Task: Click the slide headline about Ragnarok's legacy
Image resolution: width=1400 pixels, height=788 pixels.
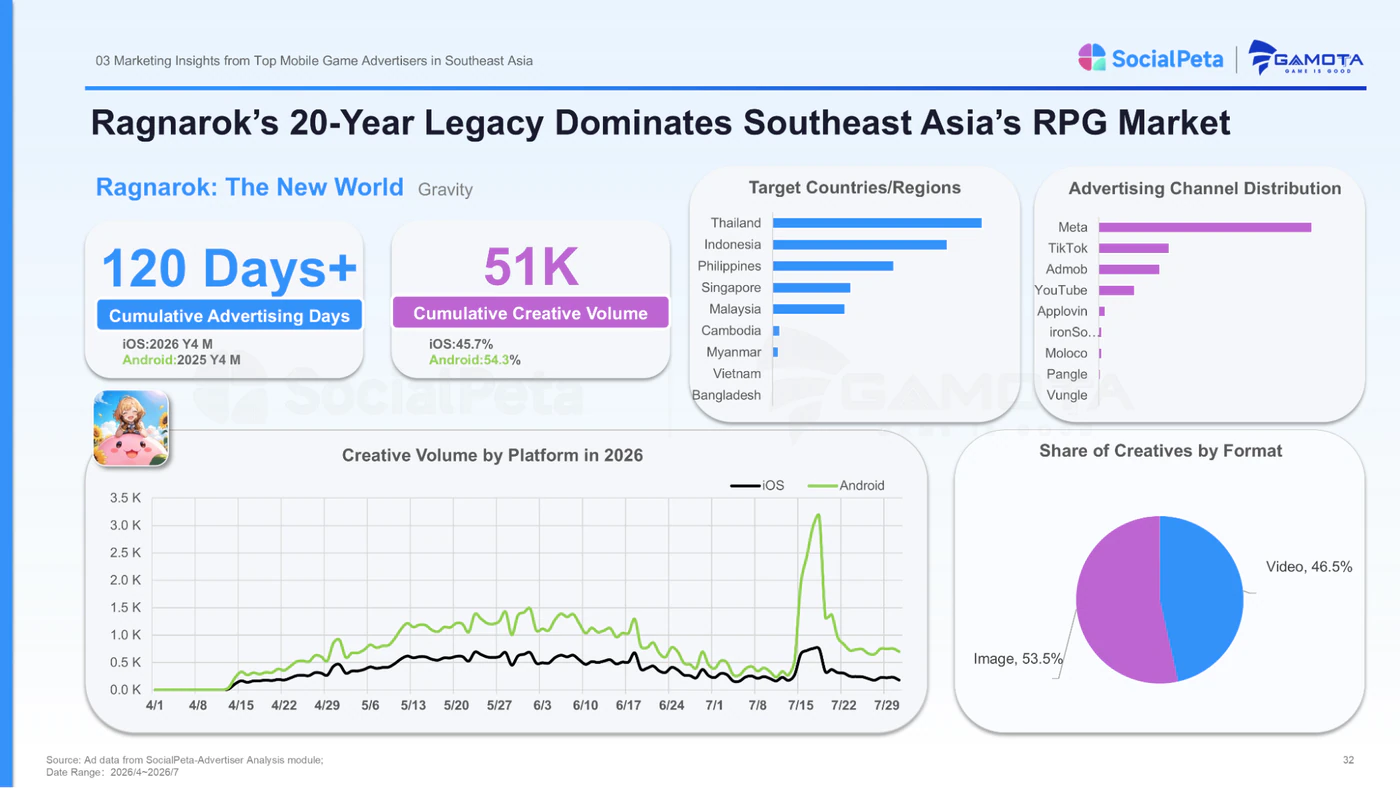Action: point(660,123)
